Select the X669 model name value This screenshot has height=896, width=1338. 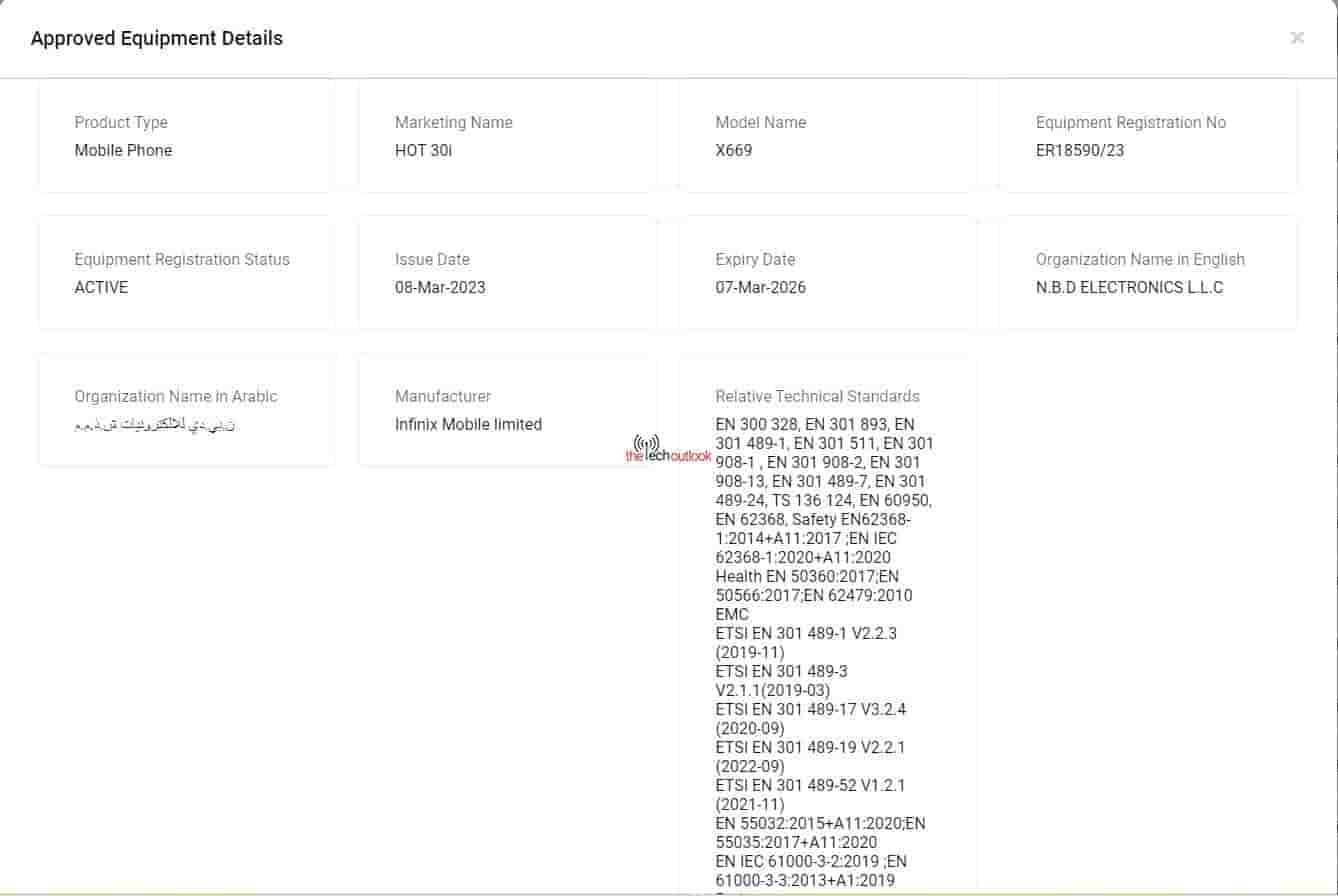pyautogui.click(x=733, y=150)
